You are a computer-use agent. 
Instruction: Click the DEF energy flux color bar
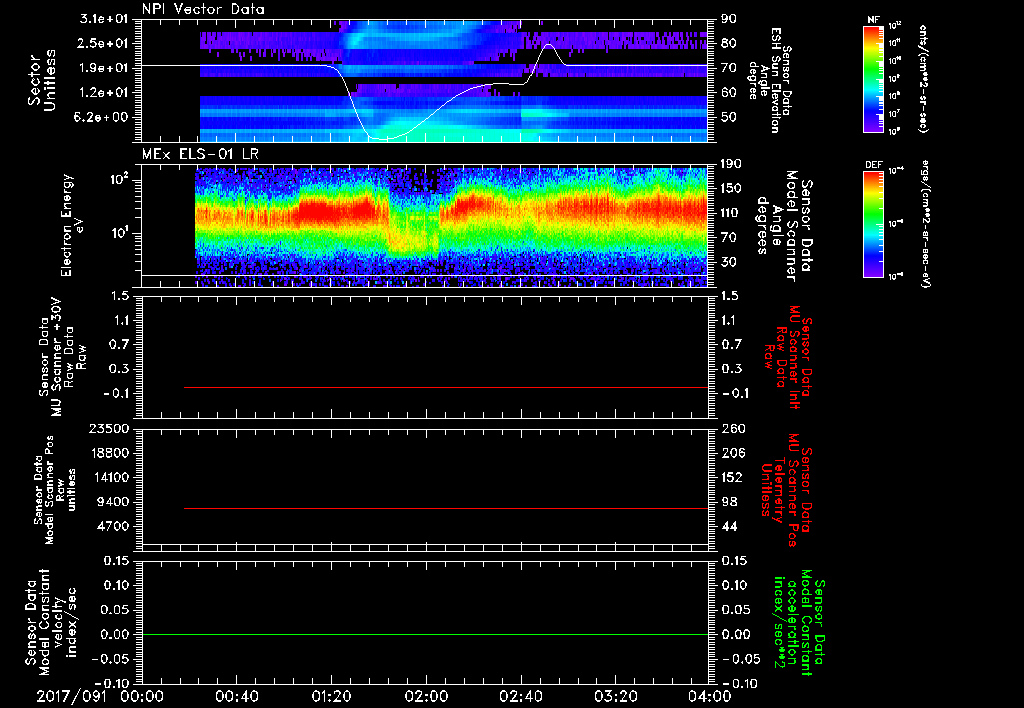point(874,224)
